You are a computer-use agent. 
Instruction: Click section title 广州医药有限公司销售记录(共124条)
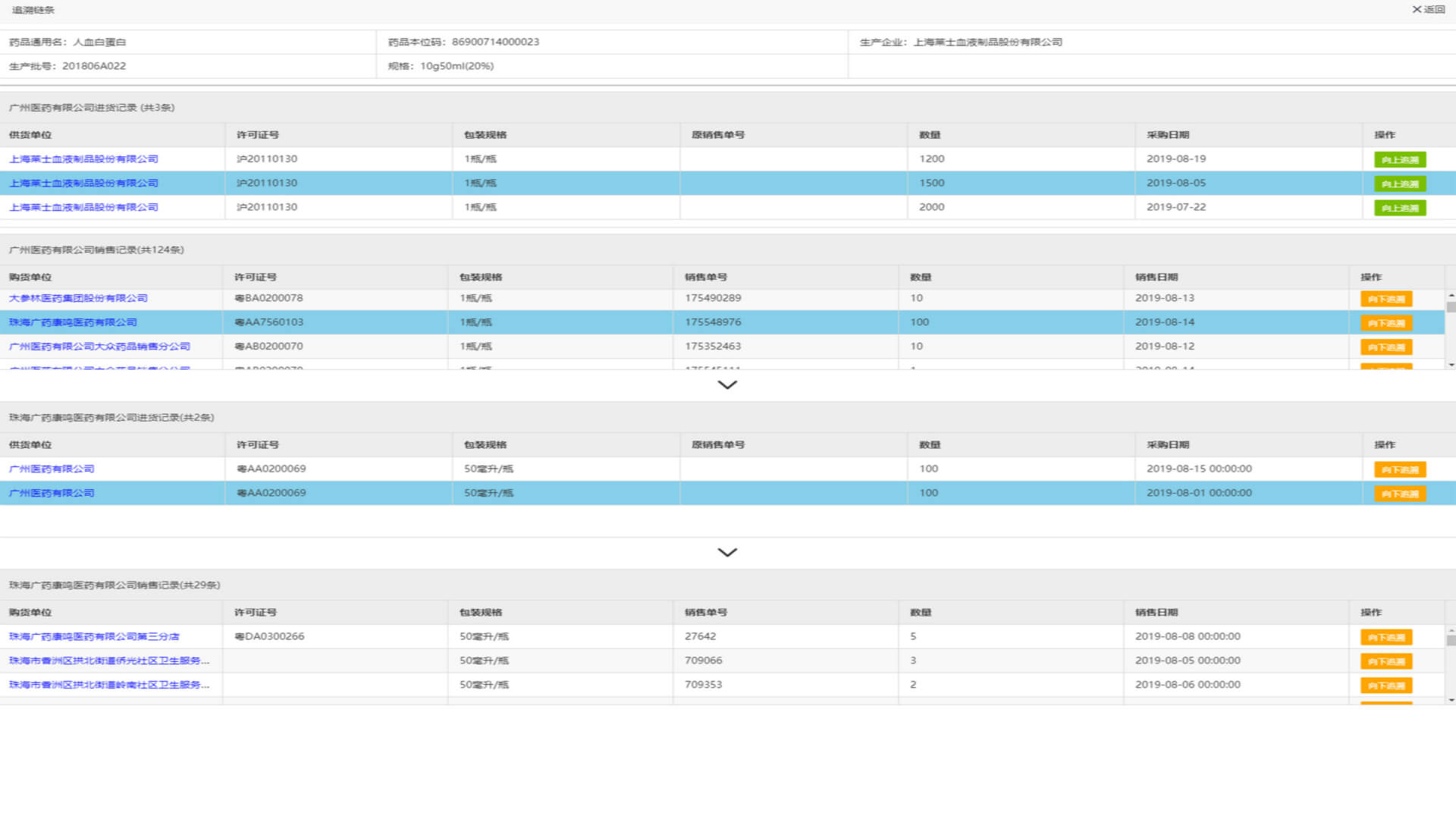(96, 250)
